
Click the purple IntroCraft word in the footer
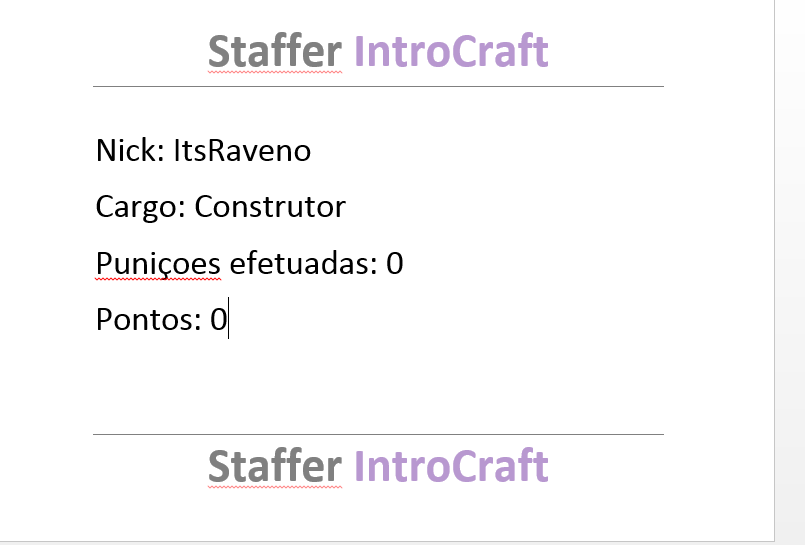[x=452, y=466]
